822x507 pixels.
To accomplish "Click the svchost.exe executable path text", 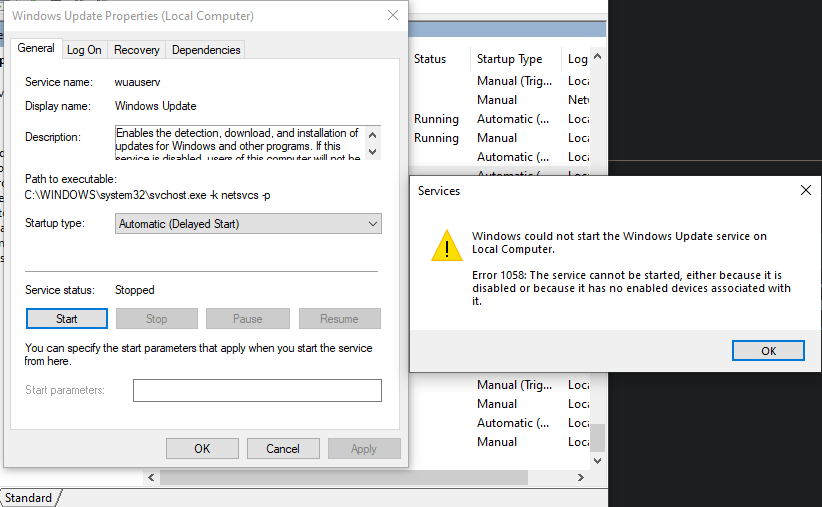I will [x=147, y=195].
